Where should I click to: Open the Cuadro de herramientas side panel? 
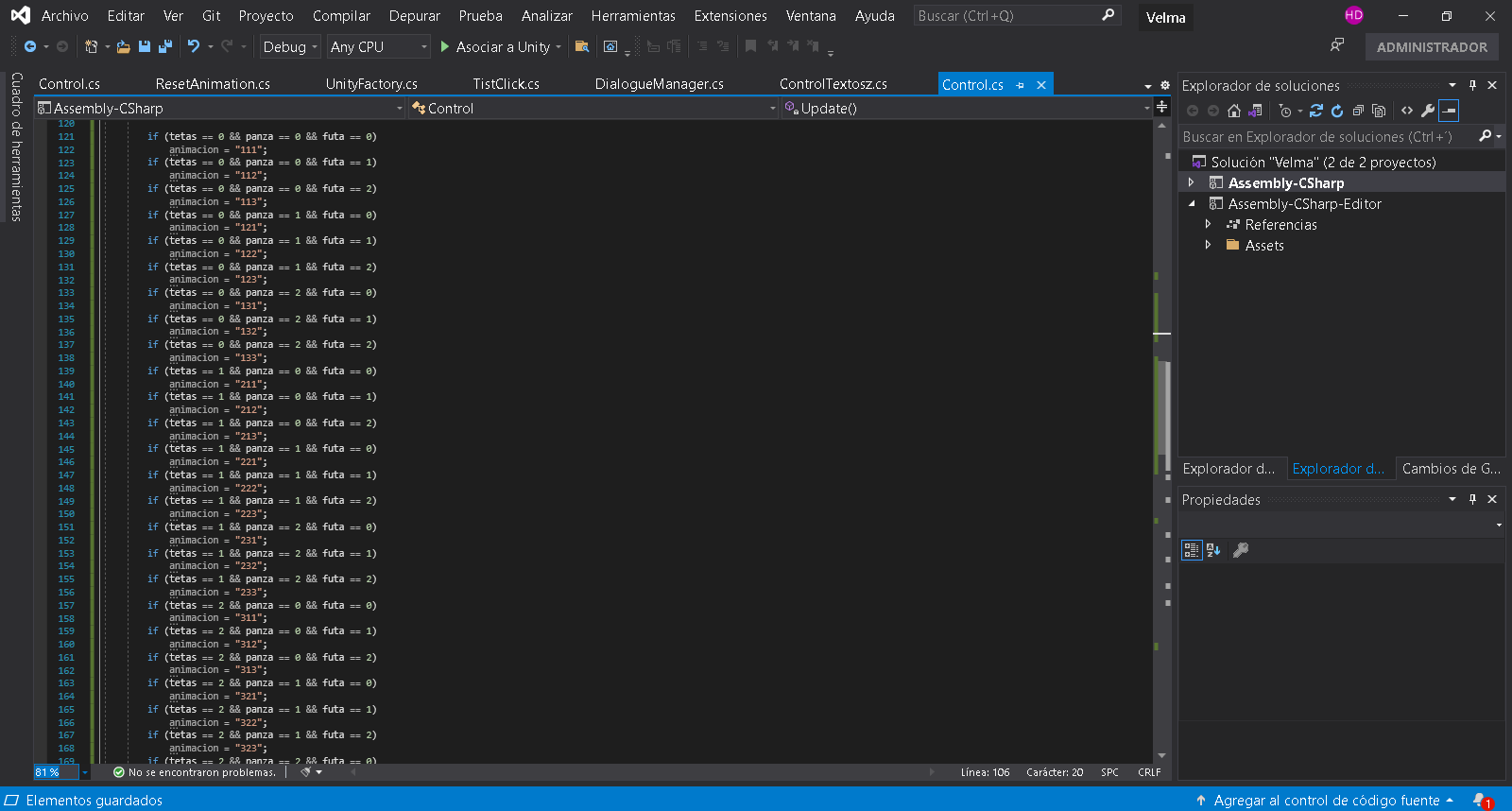[x=15, y=147]
